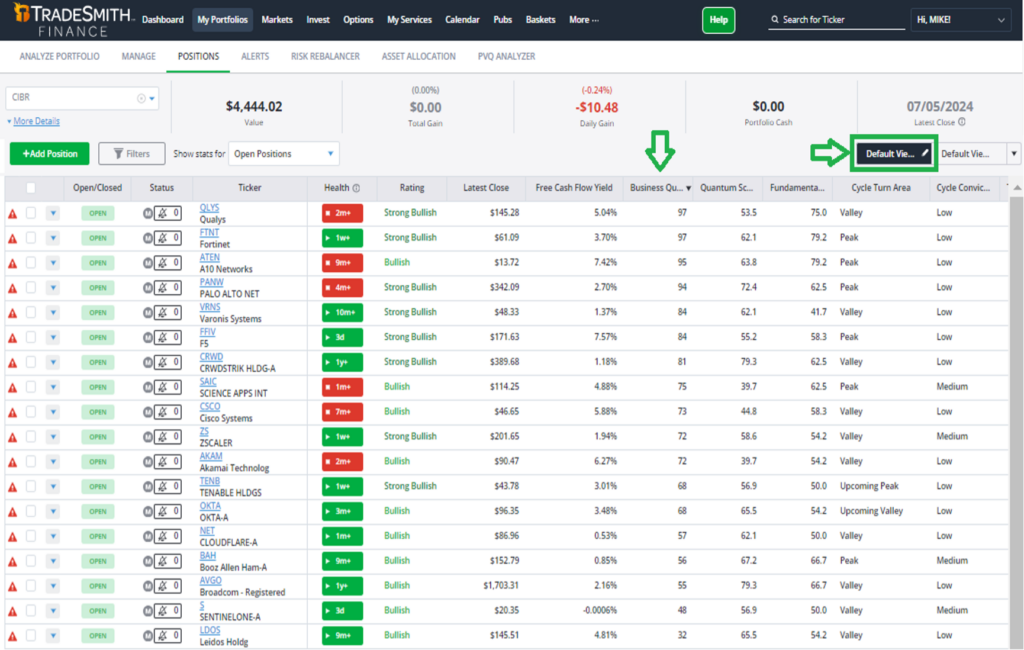Click the search magnifier icon
The height and width of the screenshot is (650, 1024).
[775, 20]
